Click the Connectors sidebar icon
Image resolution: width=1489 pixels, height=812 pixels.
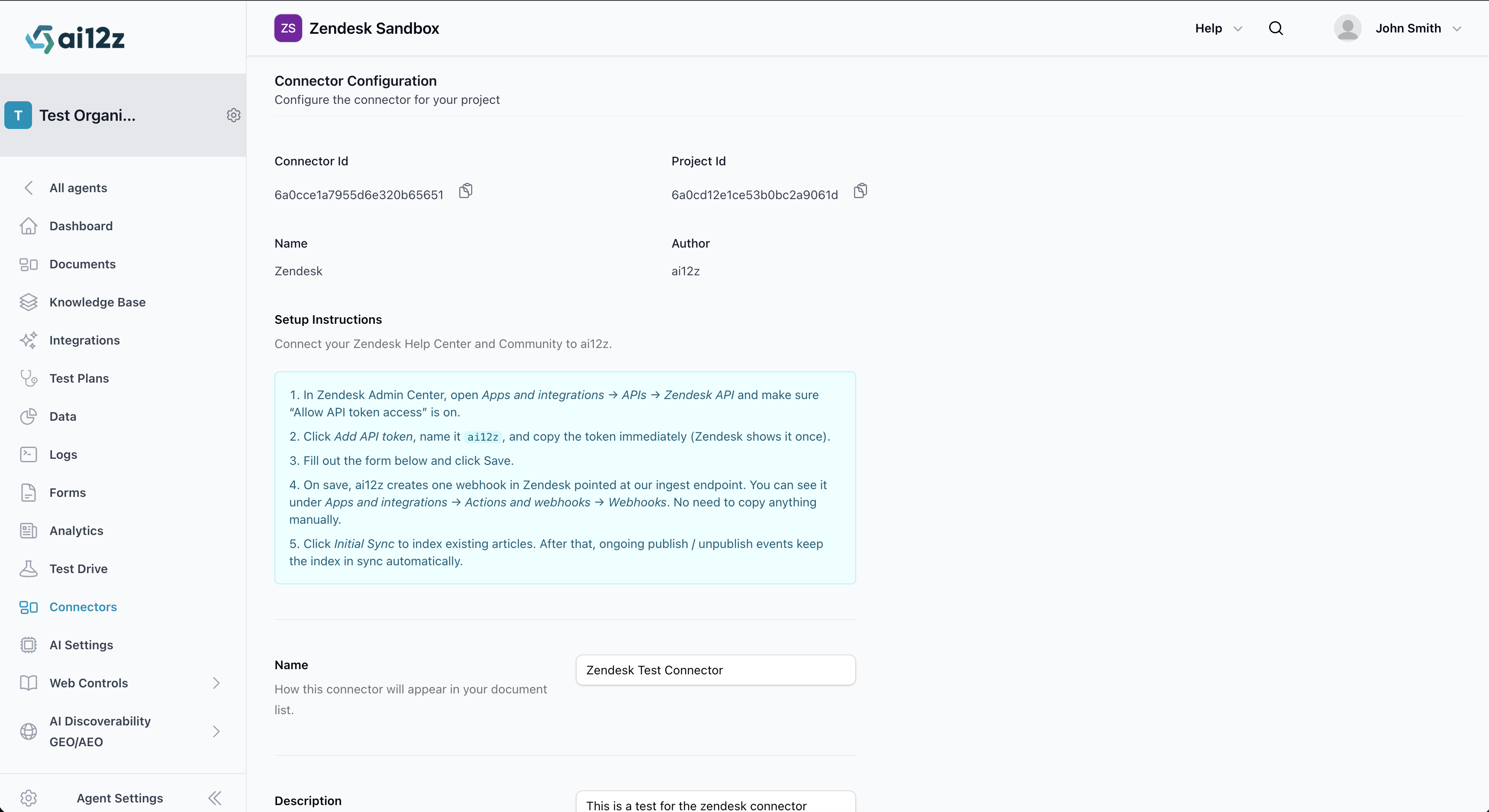[x=28, y=607]
